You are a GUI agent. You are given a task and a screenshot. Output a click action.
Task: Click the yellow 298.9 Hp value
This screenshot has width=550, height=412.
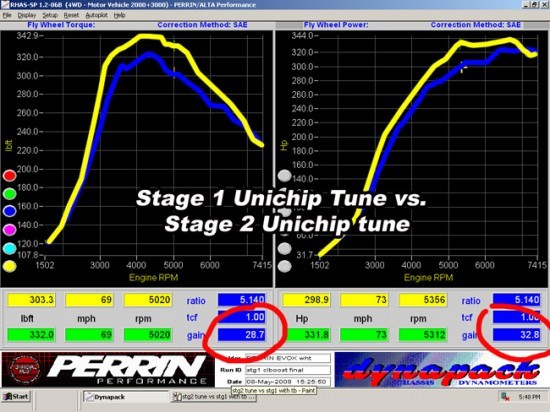coord(306,300)
